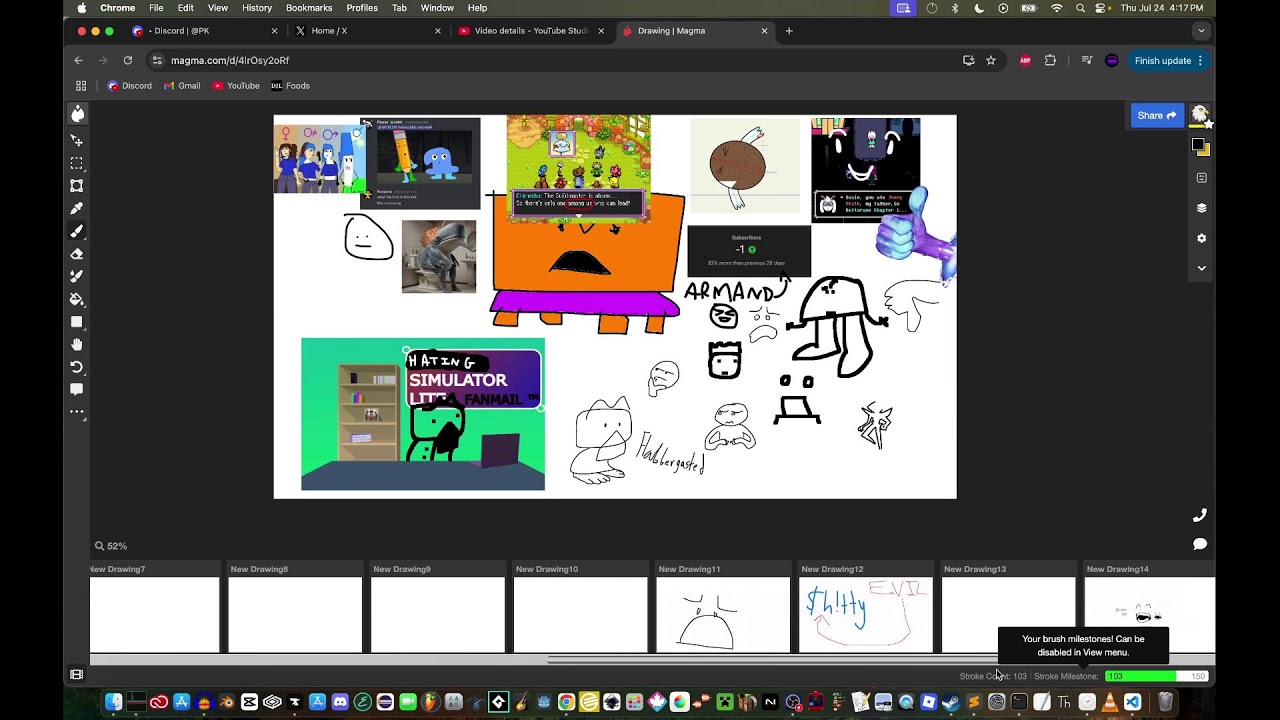Open the Chrome extensions puzzle icon
The image size is (1280, 720).
pyautogui.click(x=1050, y=60)
